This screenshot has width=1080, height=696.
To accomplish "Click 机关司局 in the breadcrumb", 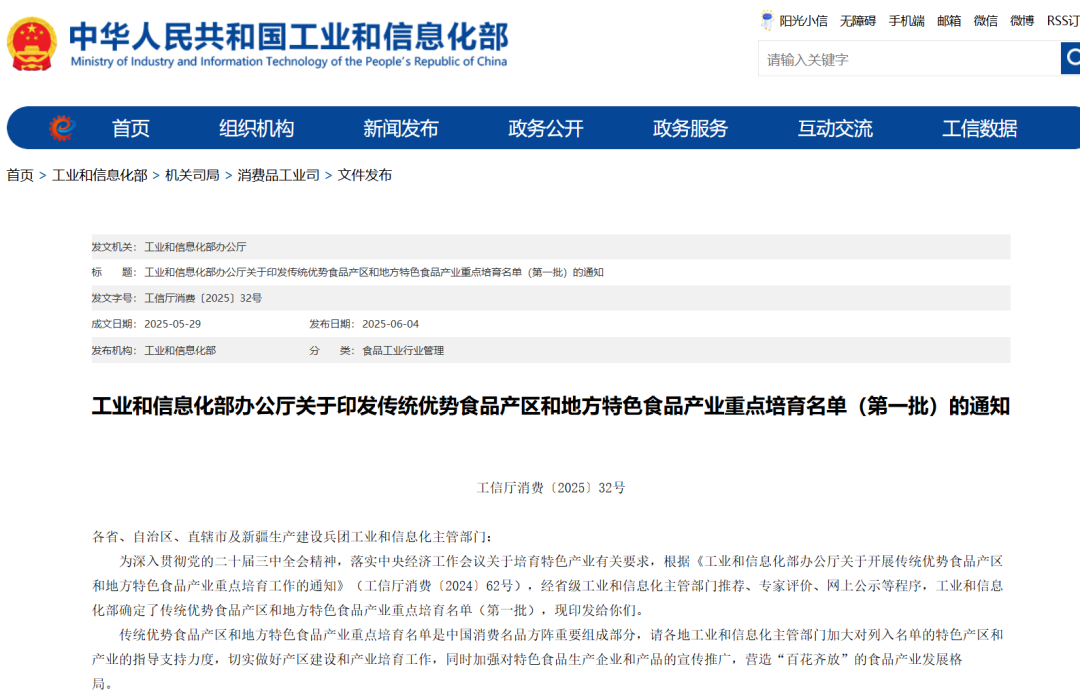I will pos(192,175).
